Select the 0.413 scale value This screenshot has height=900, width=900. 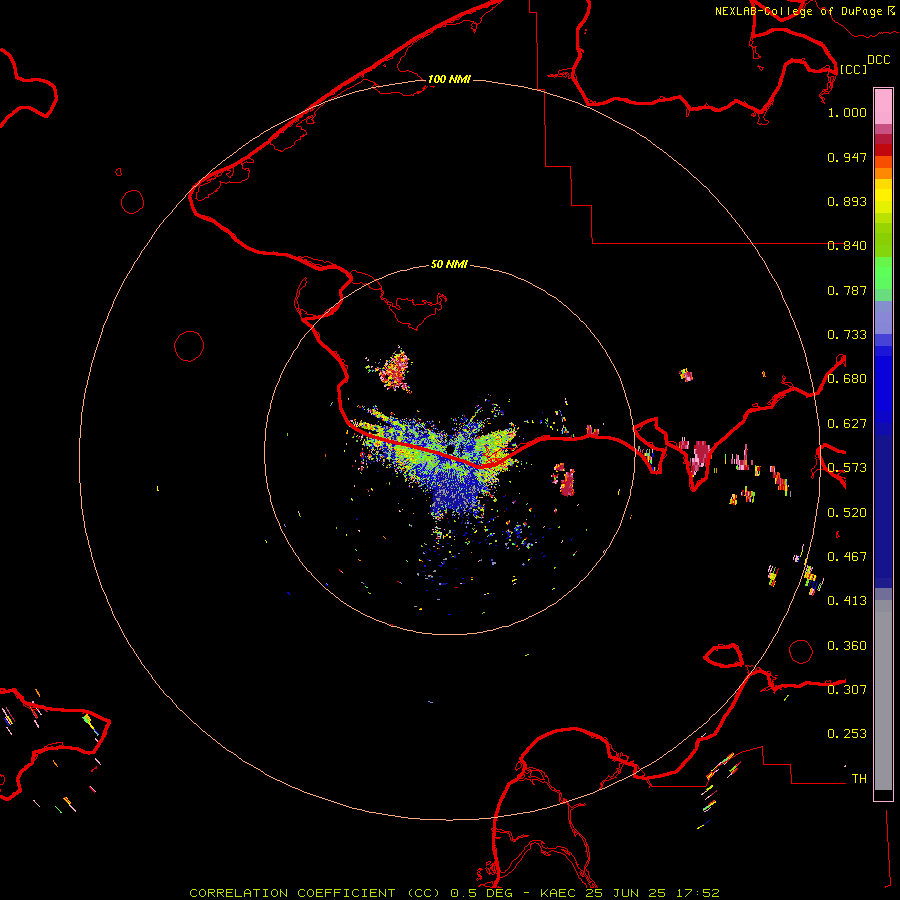[847, 601]
